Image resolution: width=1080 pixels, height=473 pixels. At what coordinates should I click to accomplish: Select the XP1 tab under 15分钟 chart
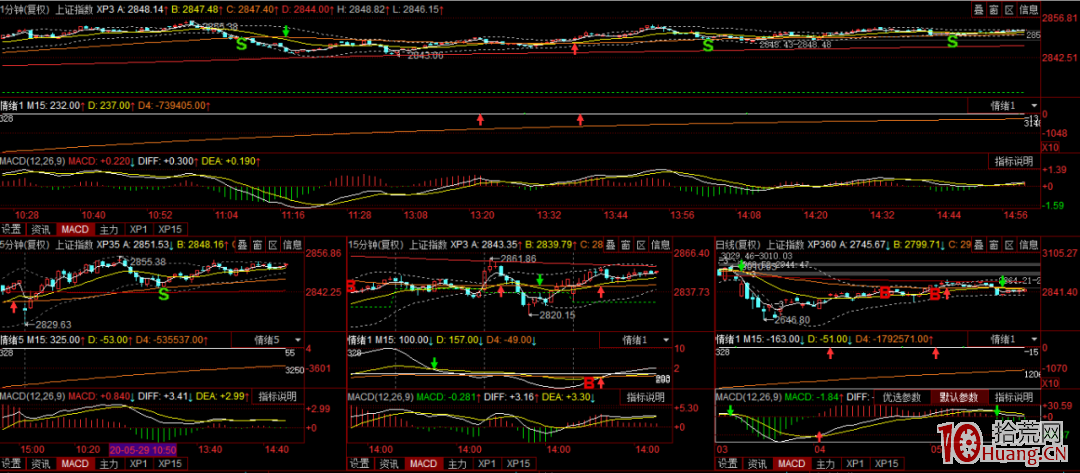(x=486, y=463)
